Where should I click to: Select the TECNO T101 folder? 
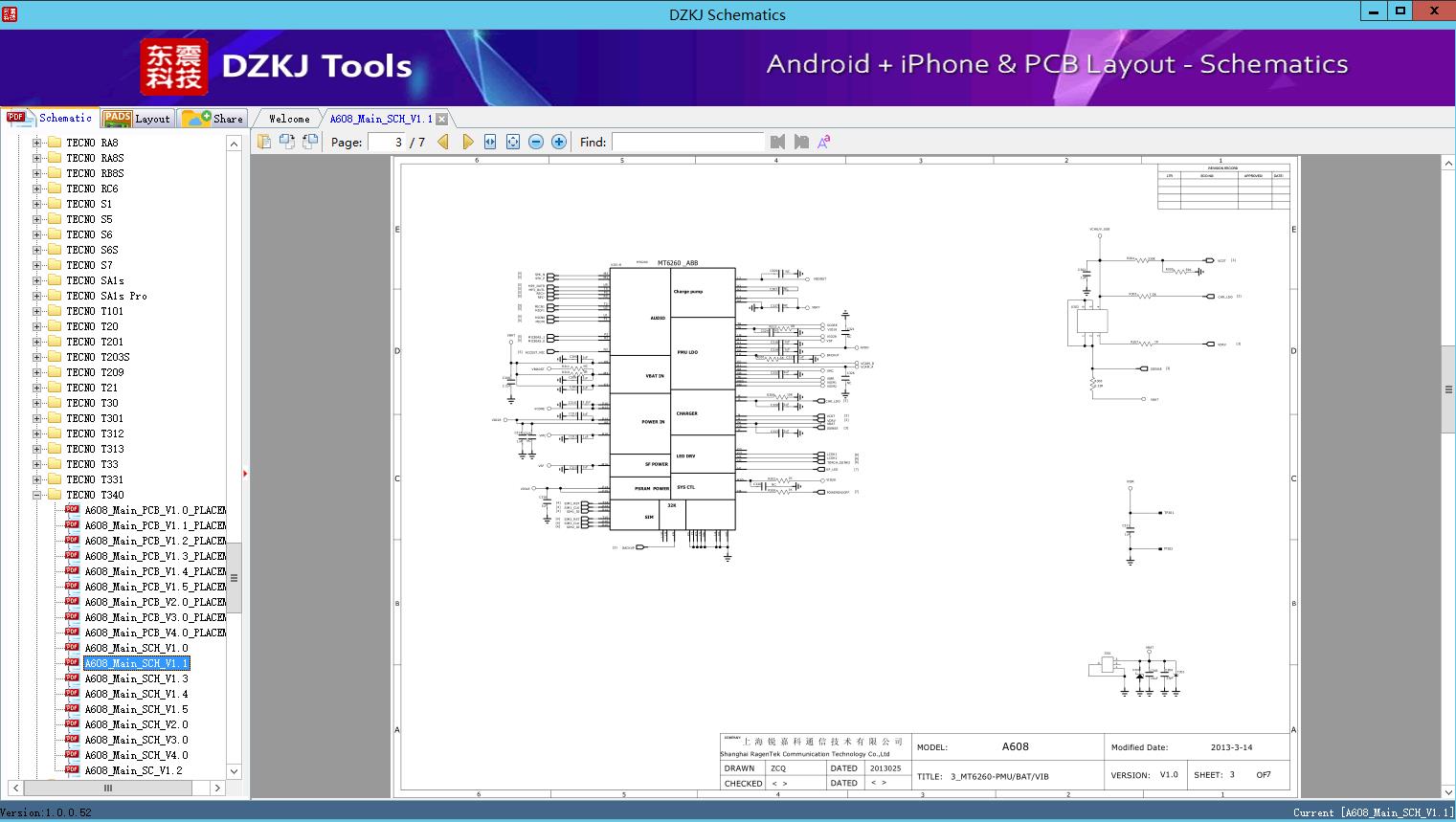[95, 311]
